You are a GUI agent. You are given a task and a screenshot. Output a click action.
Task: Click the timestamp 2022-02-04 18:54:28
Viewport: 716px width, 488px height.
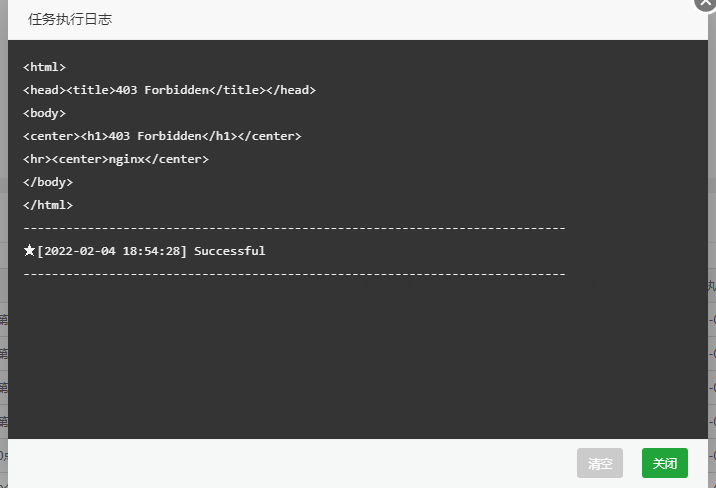[112, 251]
